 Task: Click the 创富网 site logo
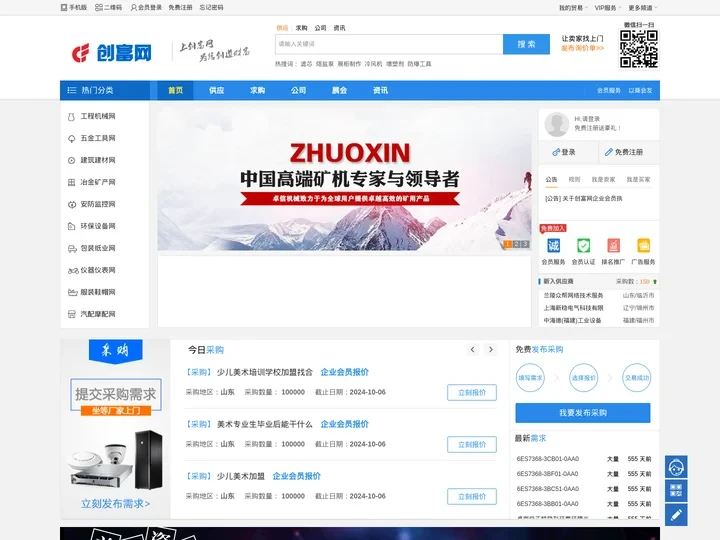[112, 53]
